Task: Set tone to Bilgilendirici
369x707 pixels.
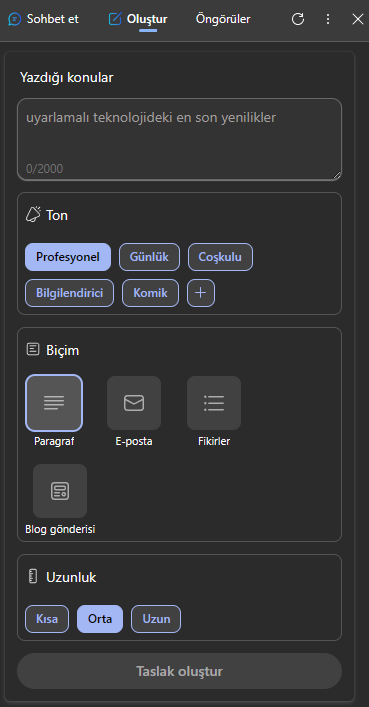Action: (69, 293)
